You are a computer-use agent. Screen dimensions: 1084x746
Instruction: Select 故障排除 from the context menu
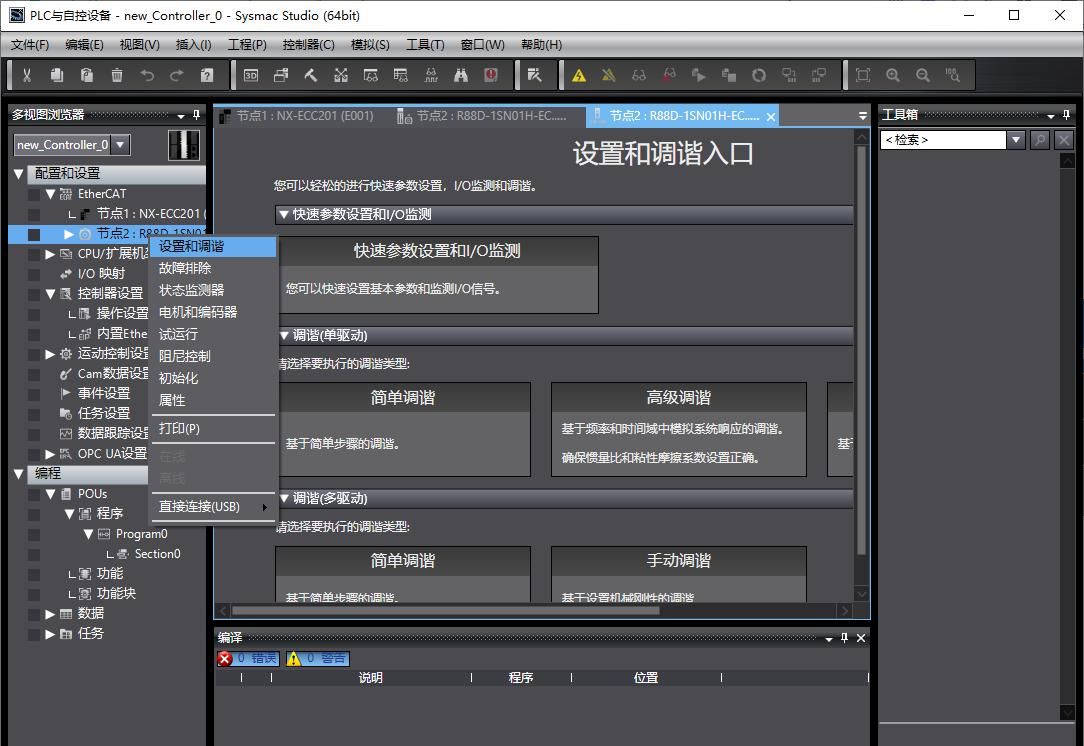(x=185, y=268)
